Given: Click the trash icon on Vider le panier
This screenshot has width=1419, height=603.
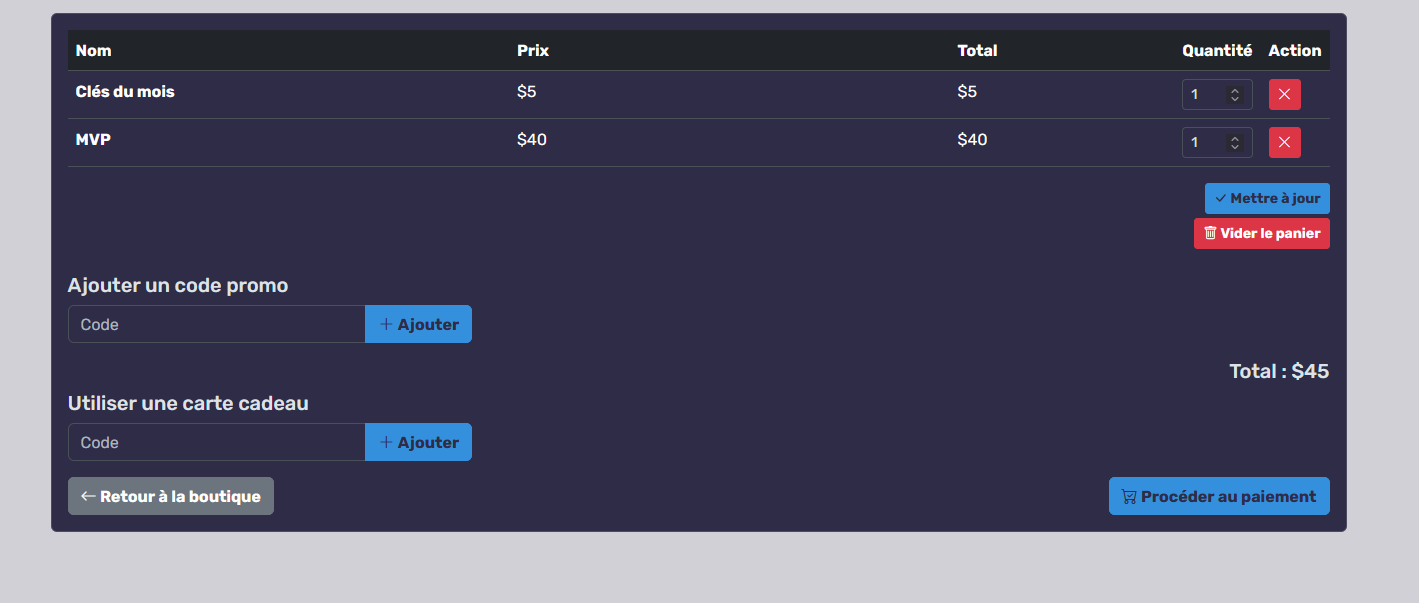Looking at the screenshot, I should (1210, 233).
